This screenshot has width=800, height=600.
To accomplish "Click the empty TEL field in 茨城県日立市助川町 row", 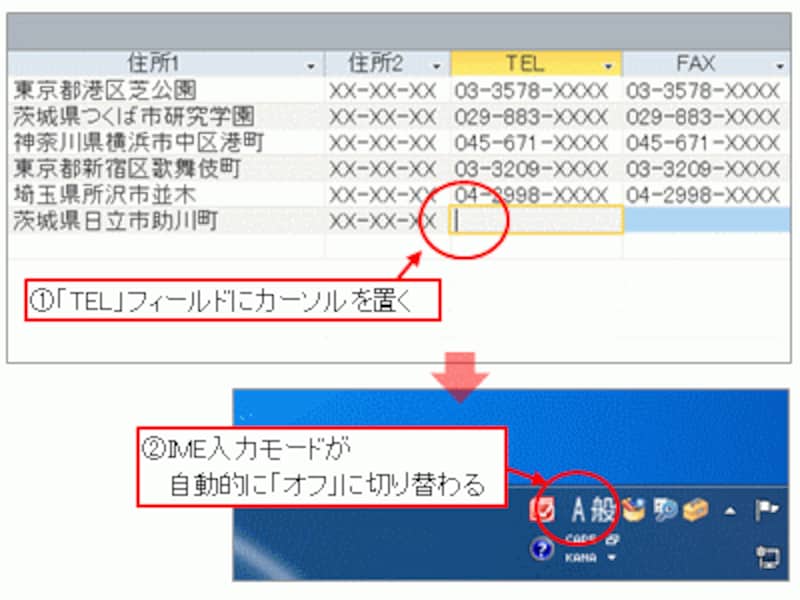I will click(536, 220).
